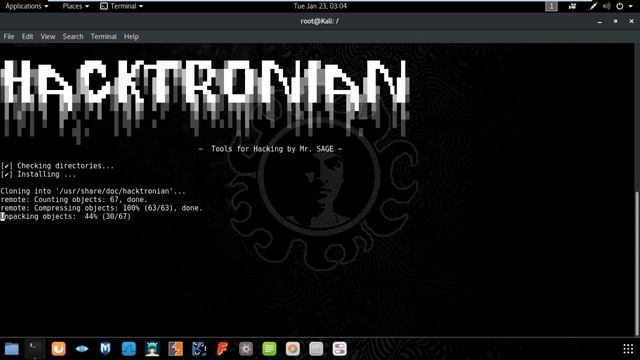640x360 pixels.
Task: Open the Search menu
Action: tap(73, 36)
